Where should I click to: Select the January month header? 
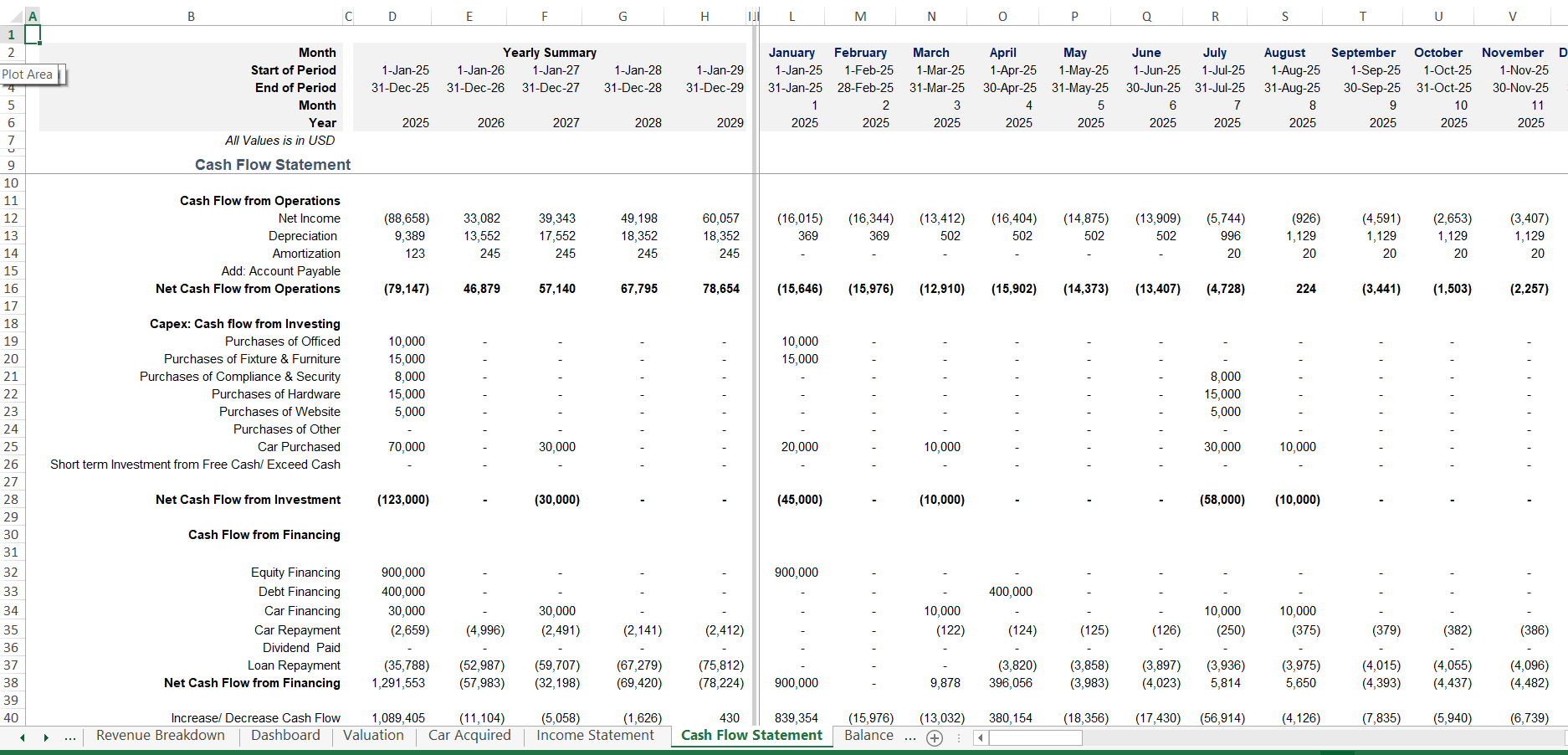pyautogui.click(x=792, y=53)
